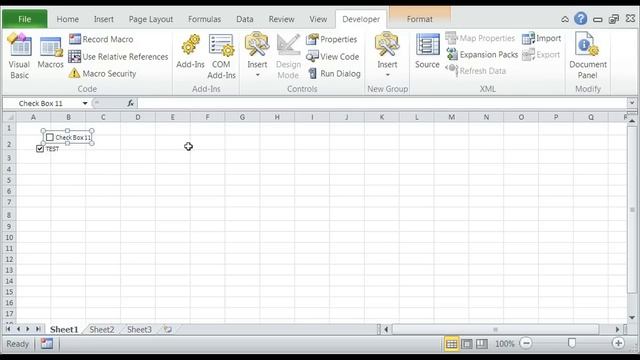Open the Document Panel
Image resolution: width=640 pixels, height=360 pixels.
click(x=588, y=56)
